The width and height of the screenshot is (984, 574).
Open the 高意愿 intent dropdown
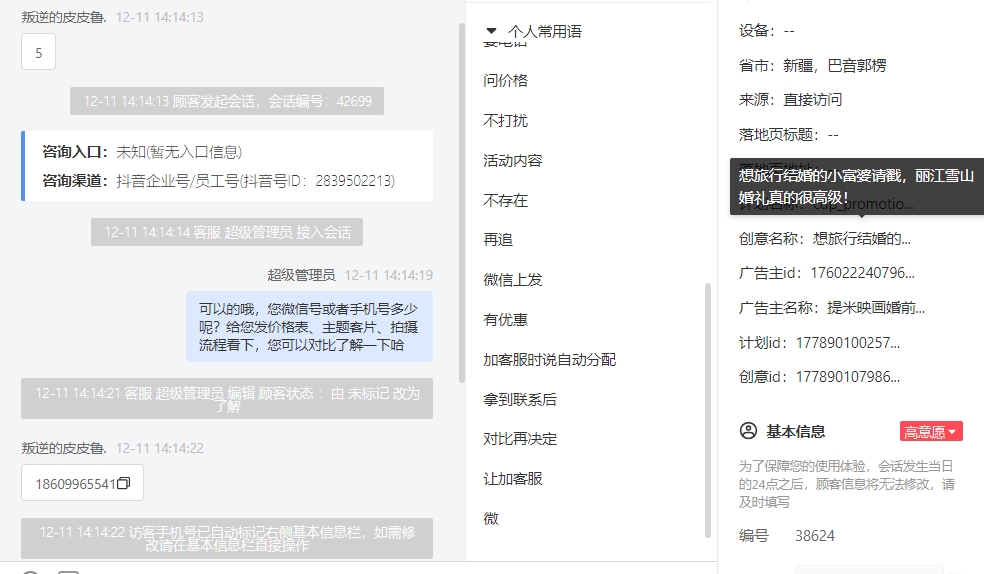point(931,432)
